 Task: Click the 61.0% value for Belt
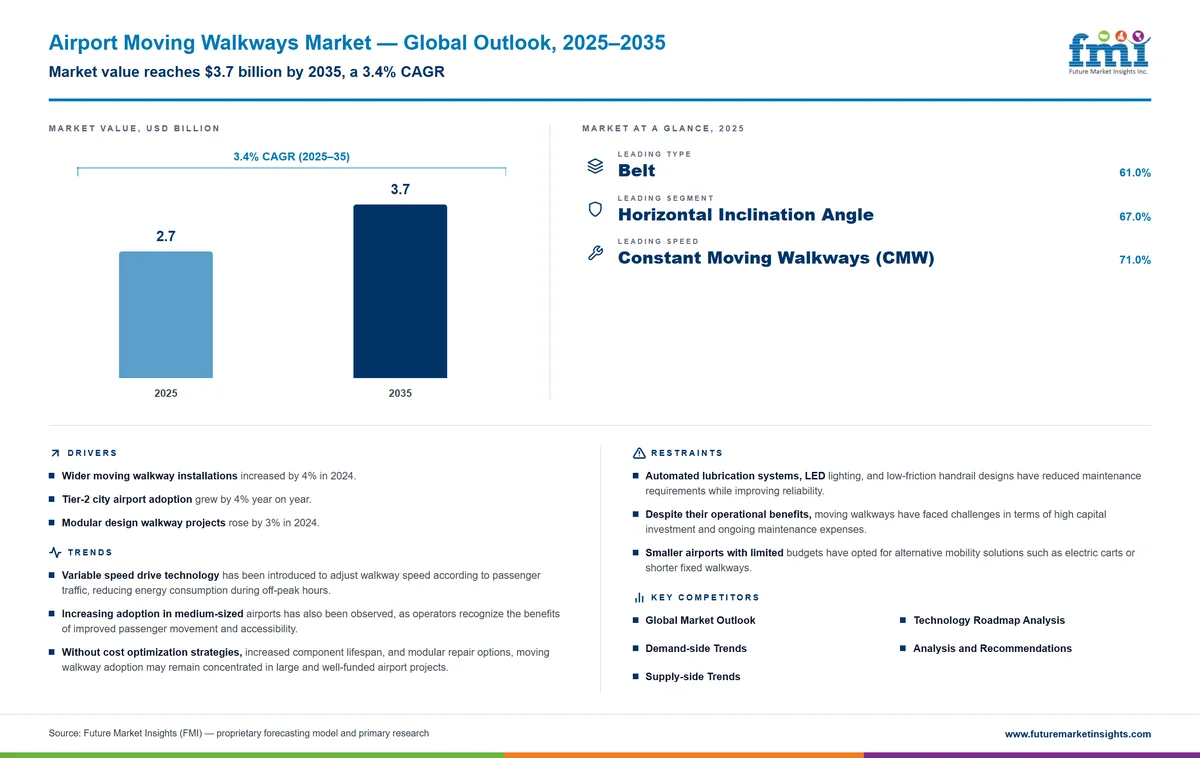click(1135, 173)
